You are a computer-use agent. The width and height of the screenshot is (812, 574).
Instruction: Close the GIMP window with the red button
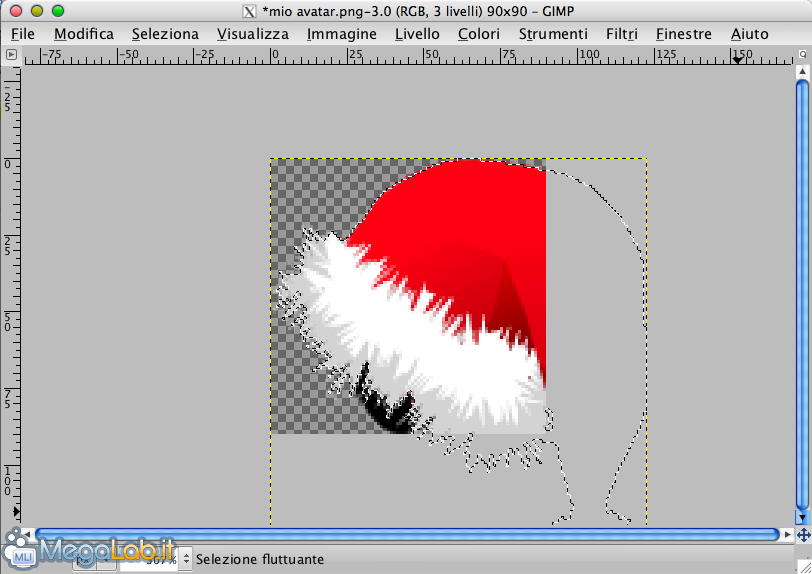[16, 10]
